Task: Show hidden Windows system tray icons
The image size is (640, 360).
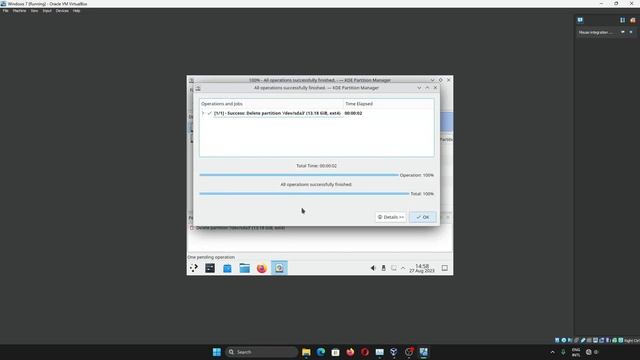Action: click(x=553, y=352)
